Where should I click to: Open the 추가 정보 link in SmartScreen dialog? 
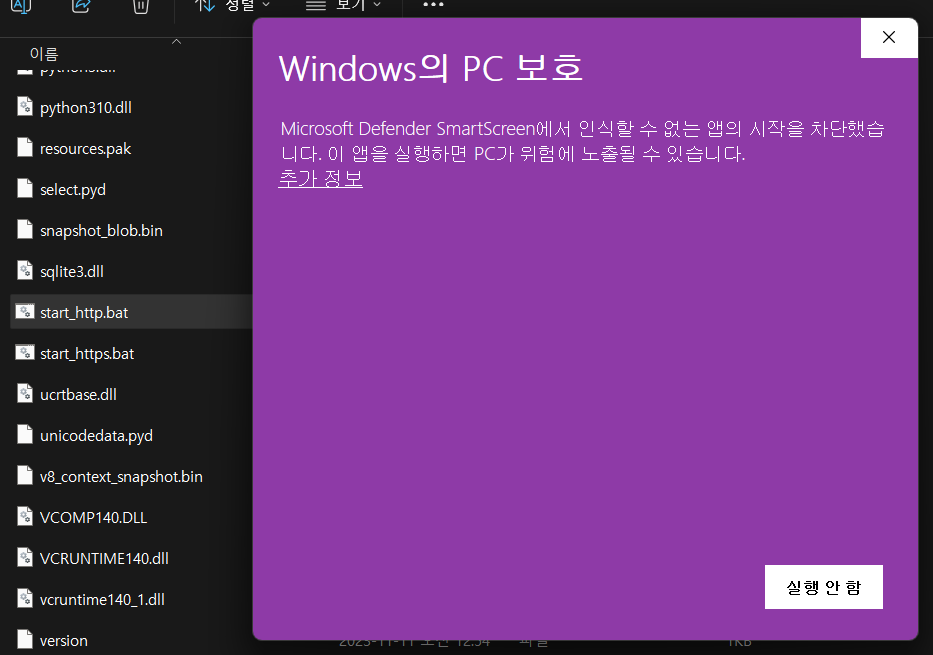pyautogui.click(x=321, y=178)
